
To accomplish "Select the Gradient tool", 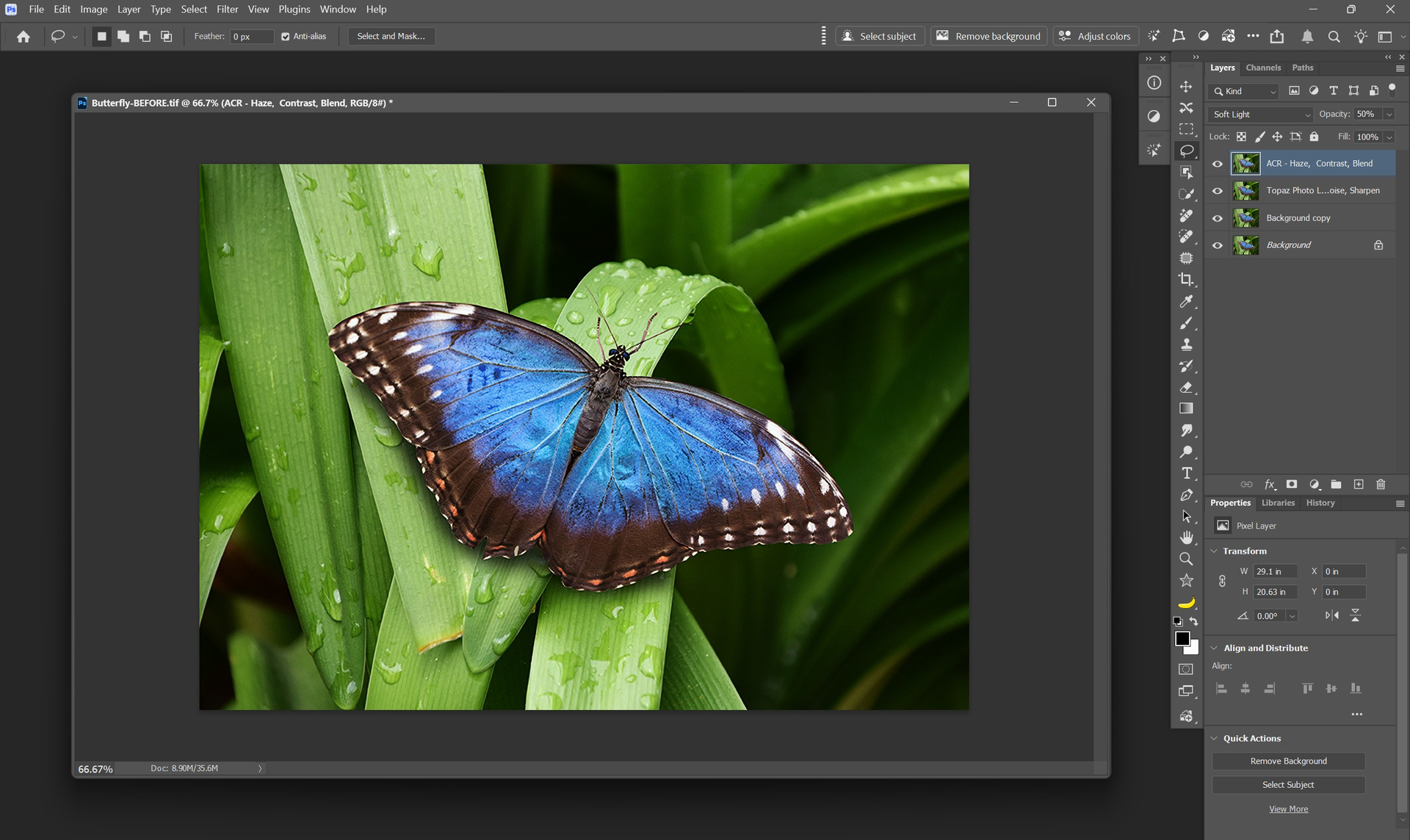I will tap(1186, 409).
